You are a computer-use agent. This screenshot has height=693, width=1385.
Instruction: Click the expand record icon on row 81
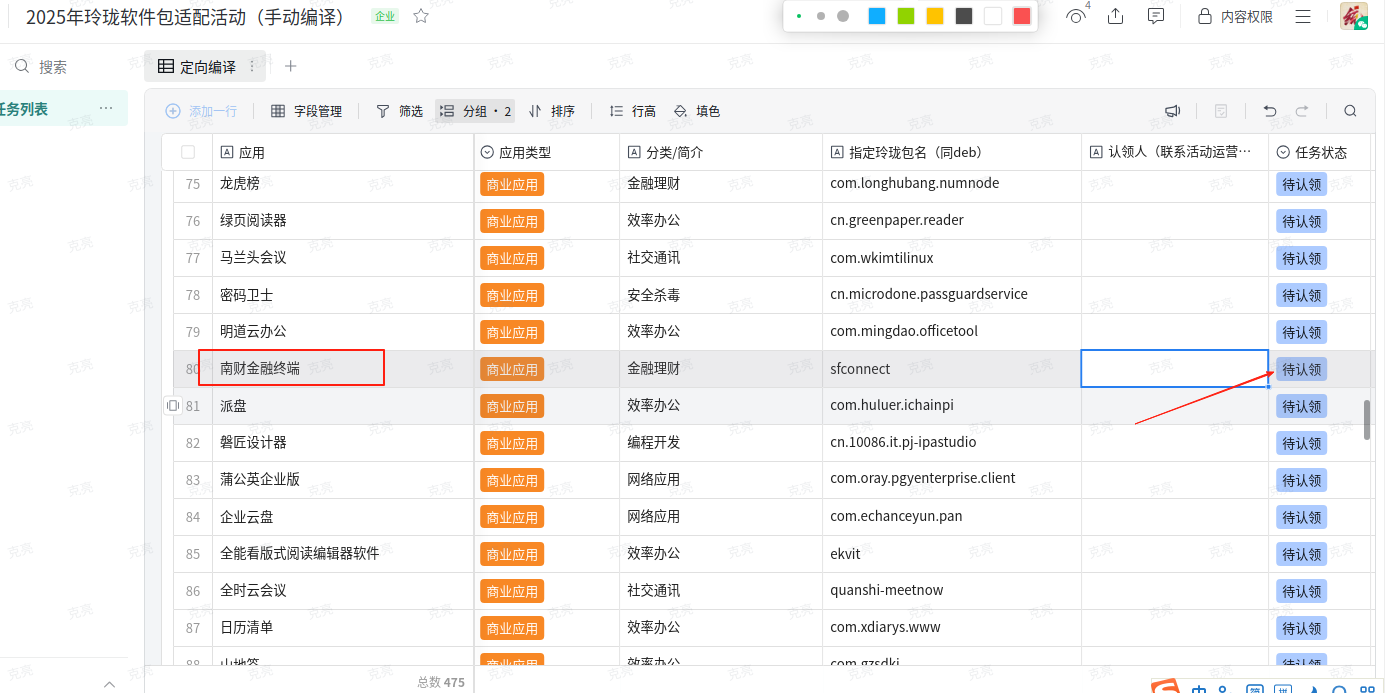(172, 406)
